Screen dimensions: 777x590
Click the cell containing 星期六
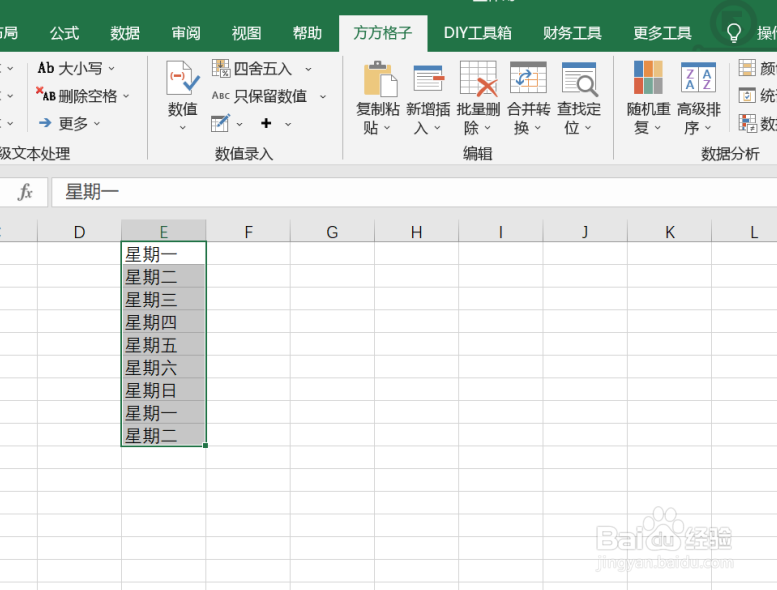pyautogui.click(x=164, y=368)
